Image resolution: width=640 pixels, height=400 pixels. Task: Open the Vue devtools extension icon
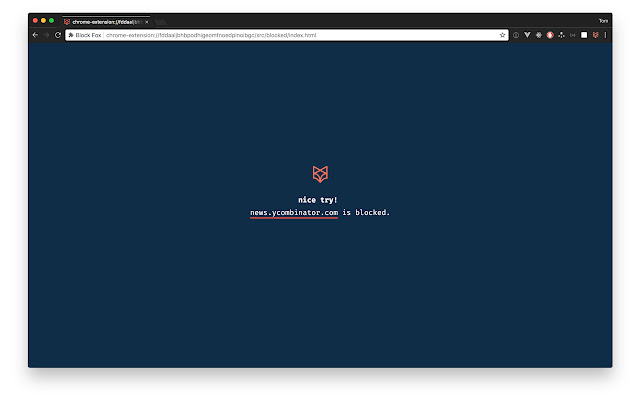click(x=527, y=35)
